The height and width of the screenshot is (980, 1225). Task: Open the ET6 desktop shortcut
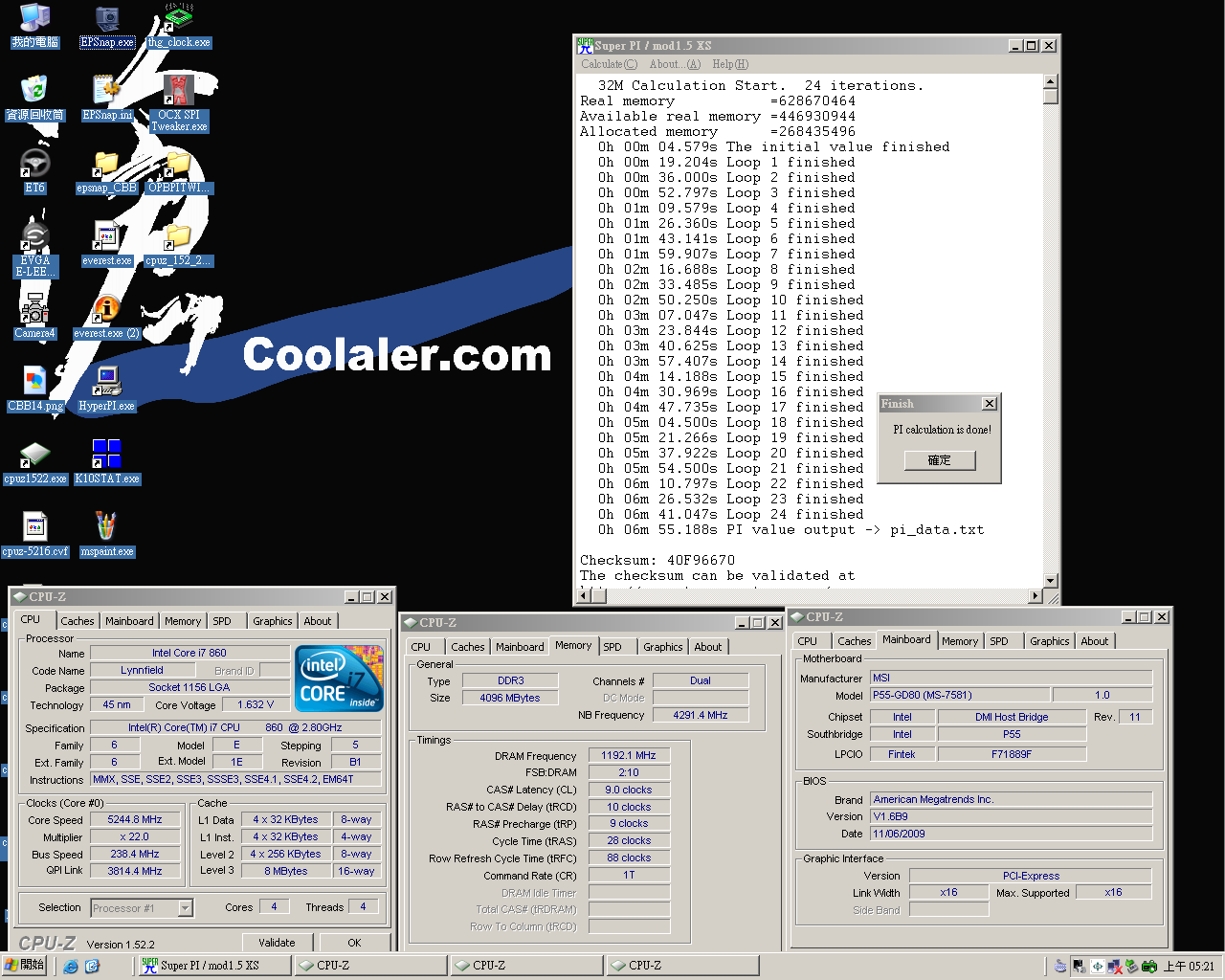pyautogui.click(x=34, y=171)
